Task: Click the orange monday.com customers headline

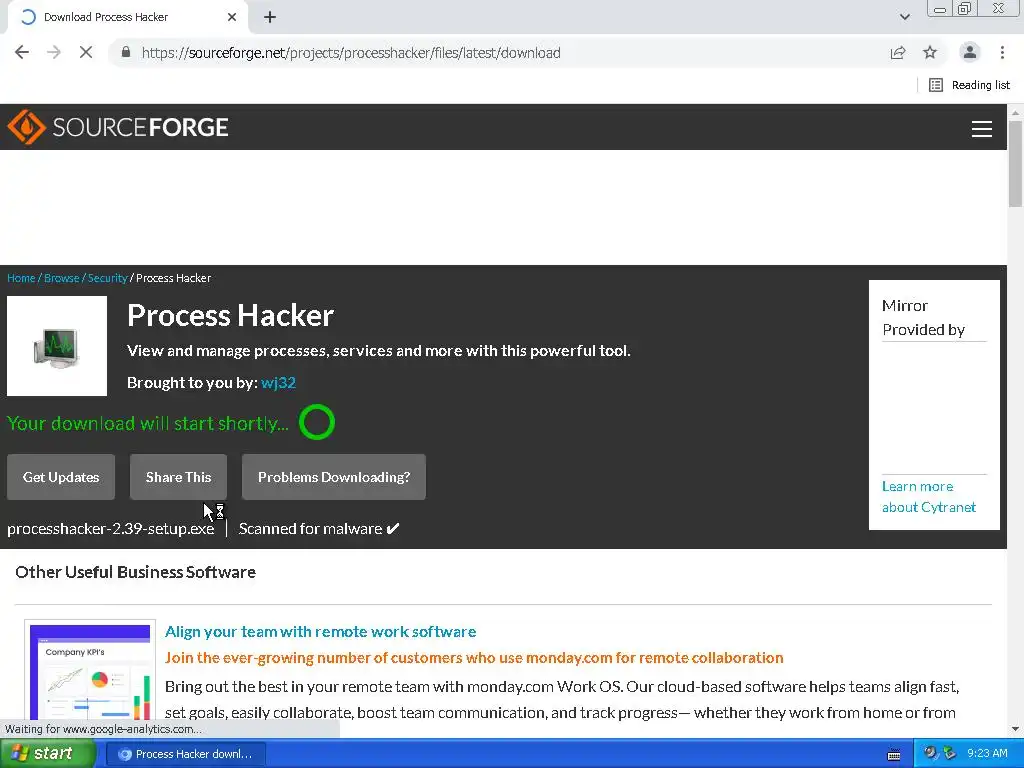Action: click(474, 658)
